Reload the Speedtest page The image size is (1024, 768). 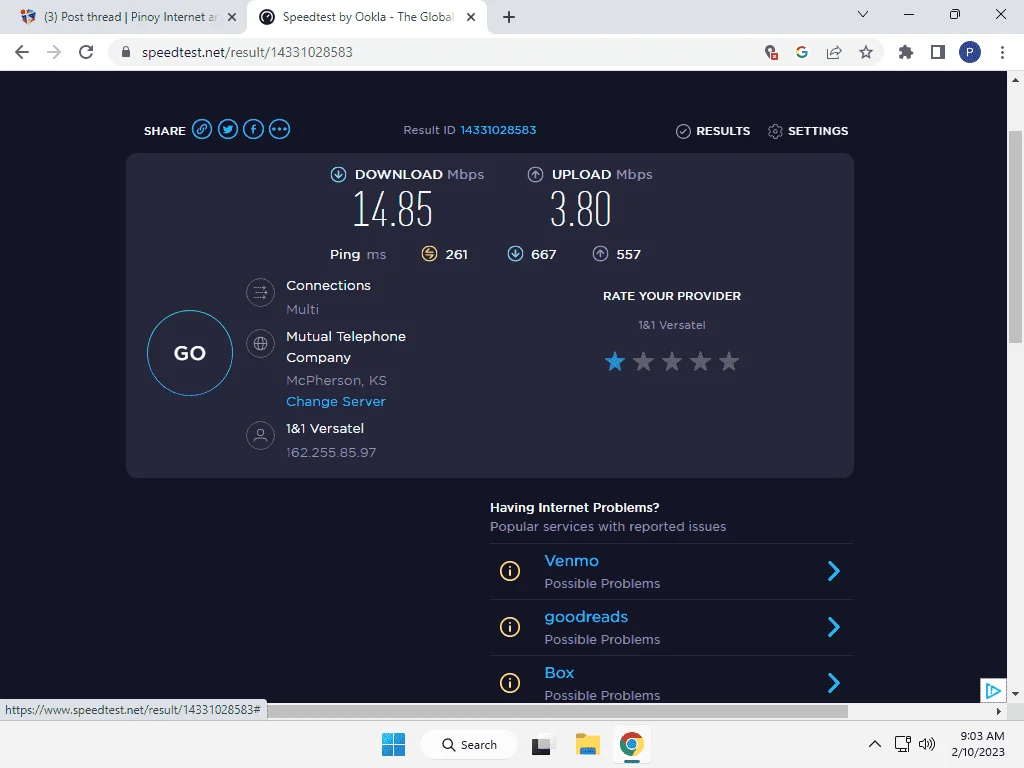coord(86,52)
